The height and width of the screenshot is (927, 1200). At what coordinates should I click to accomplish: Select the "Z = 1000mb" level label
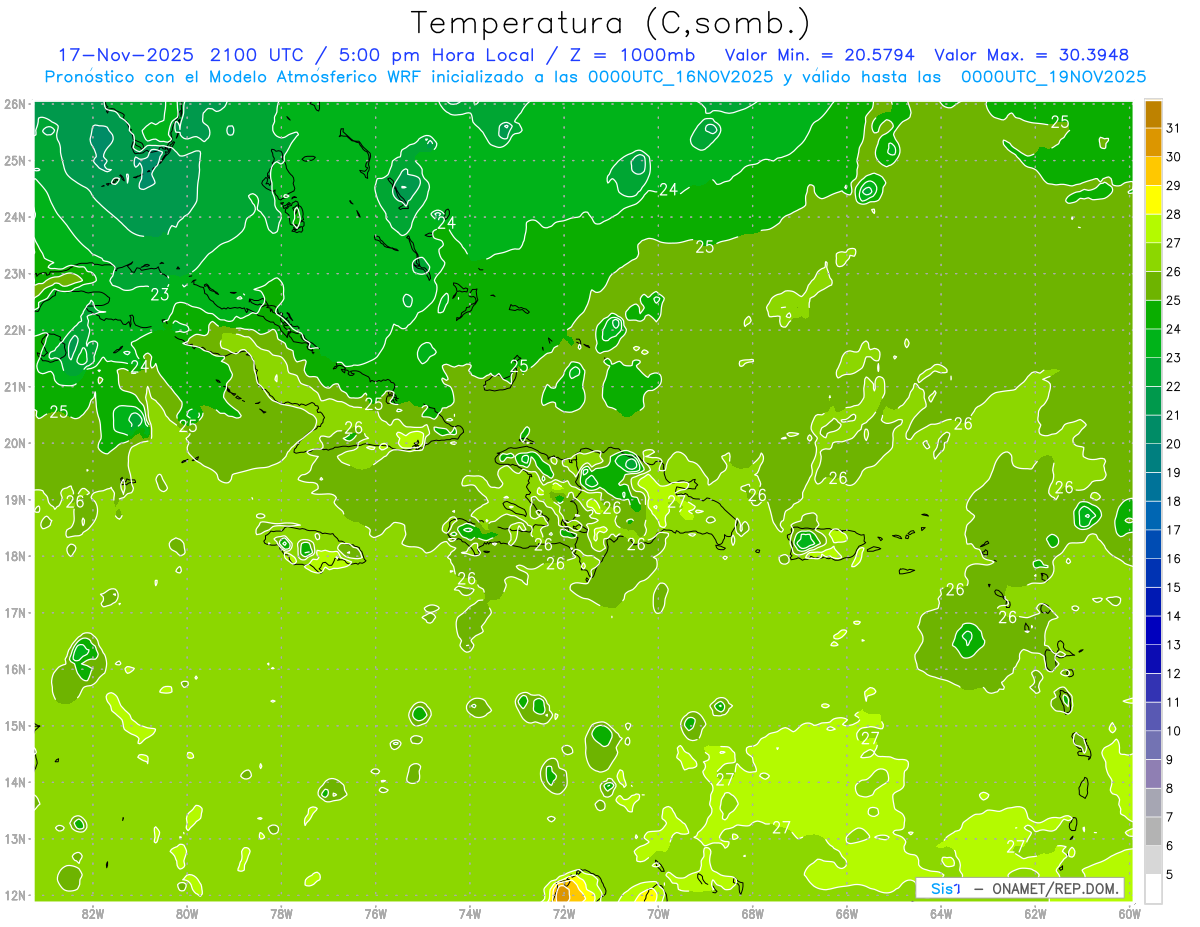[x=632, y=55]
